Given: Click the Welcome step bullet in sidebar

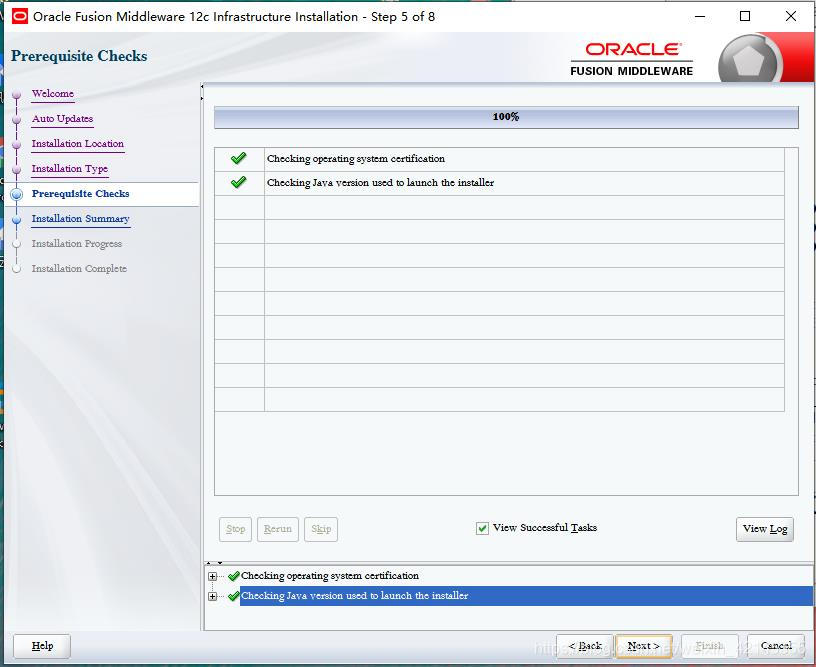Looking at the screenshot, I should coord(17,94).
